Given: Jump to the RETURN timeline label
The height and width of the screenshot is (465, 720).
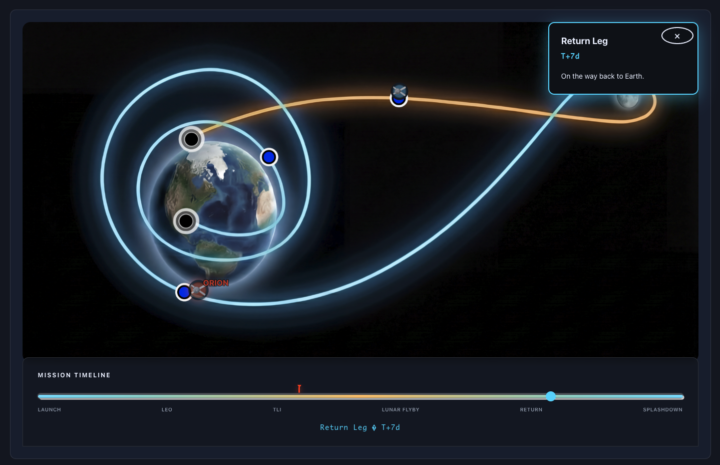Looking at the screenshot, I should [531, 409].
